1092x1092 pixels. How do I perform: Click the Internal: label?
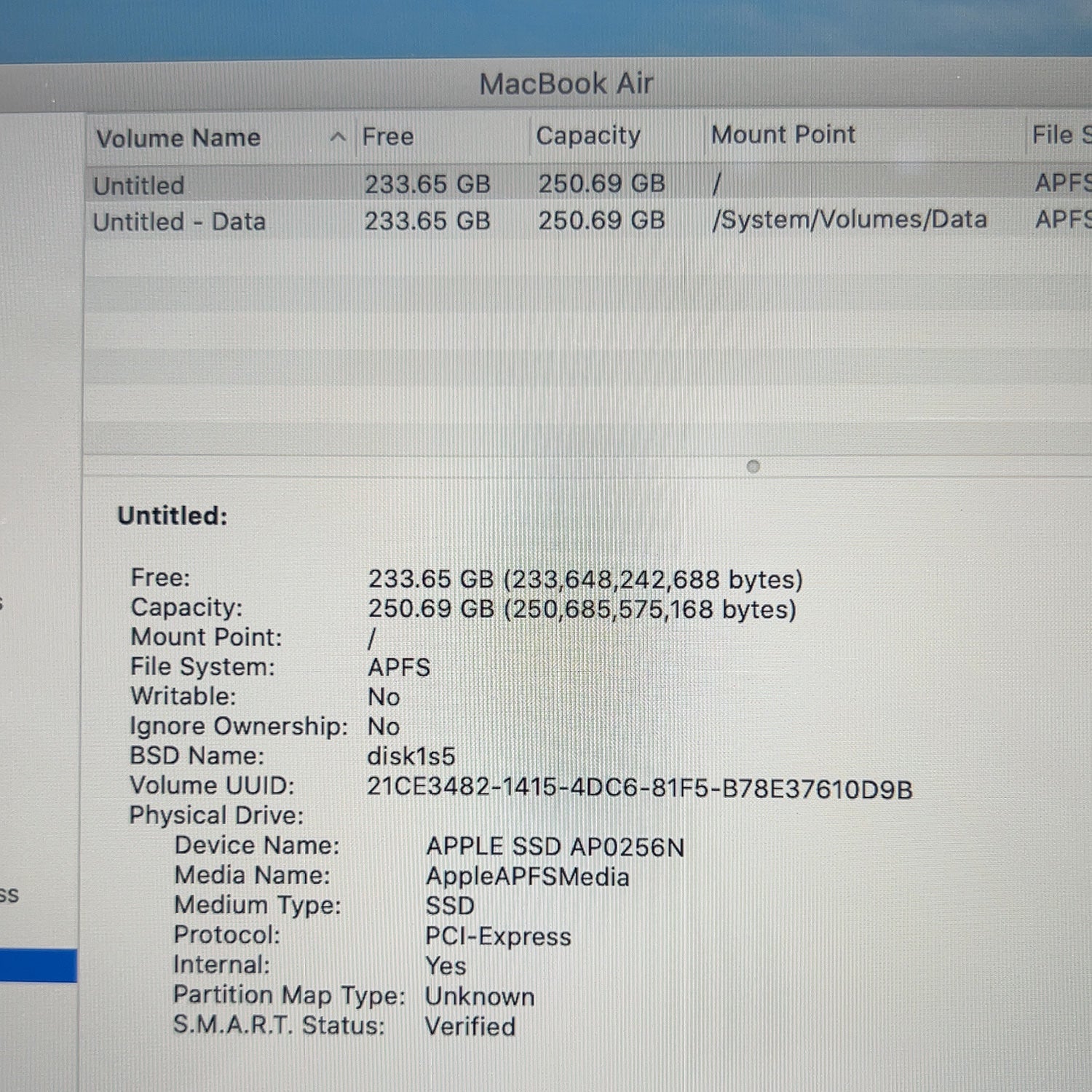[x=221, y=965]
